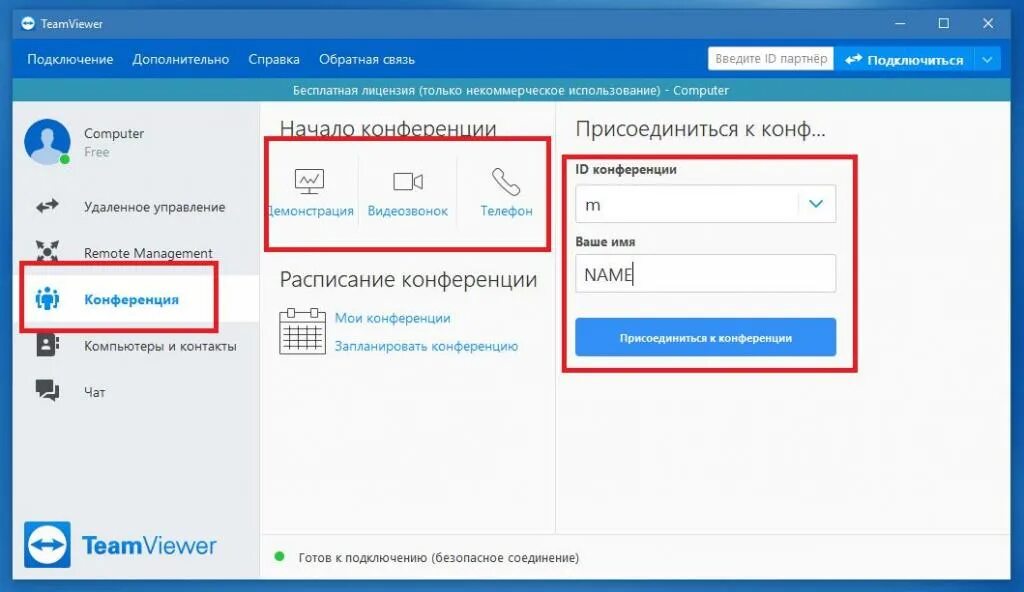
Task: Click Присоединиться к конференции button
Action: click(705, 337)
